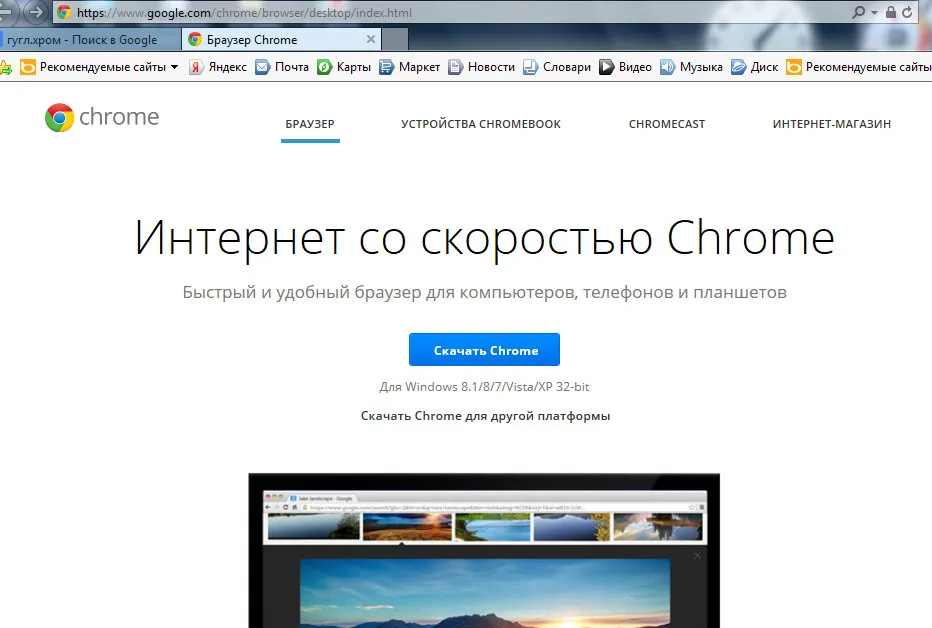The width and height of the screenshot is (932, 628).
Task: Close the Браузер Chrome tab
Action: coord(371,39)
